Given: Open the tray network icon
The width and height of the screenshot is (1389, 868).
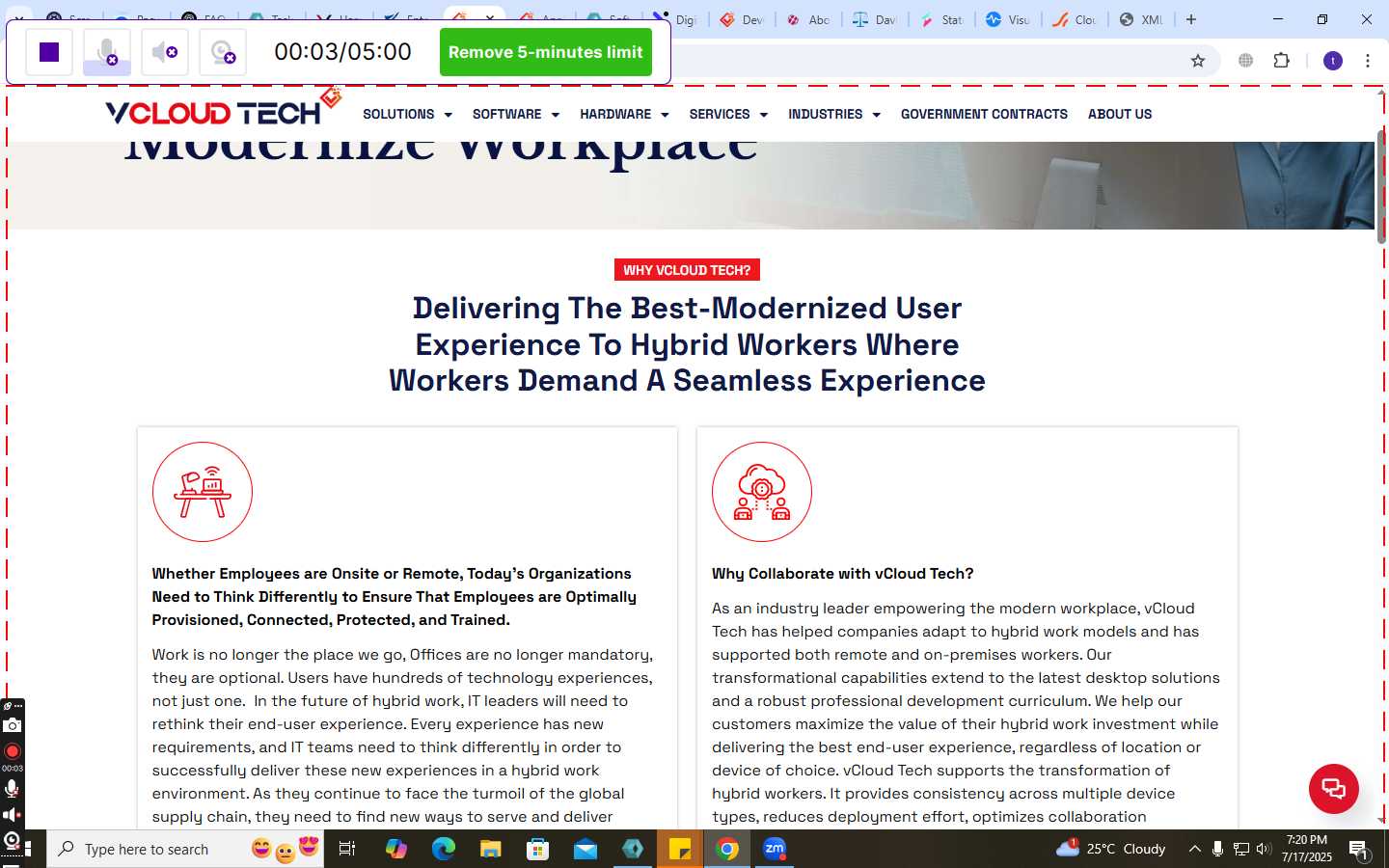Looking at the screenshot, I should [1241, 849].
